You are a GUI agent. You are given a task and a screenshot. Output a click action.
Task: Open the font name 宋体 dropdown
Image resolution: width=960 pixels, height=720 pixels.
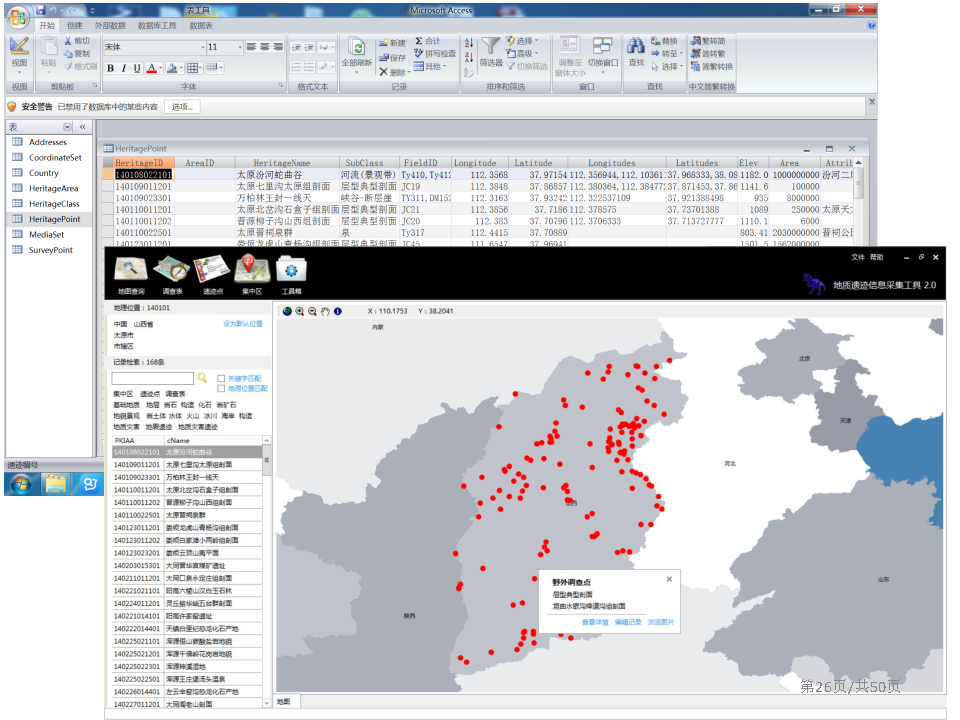[x=203, y=47]
